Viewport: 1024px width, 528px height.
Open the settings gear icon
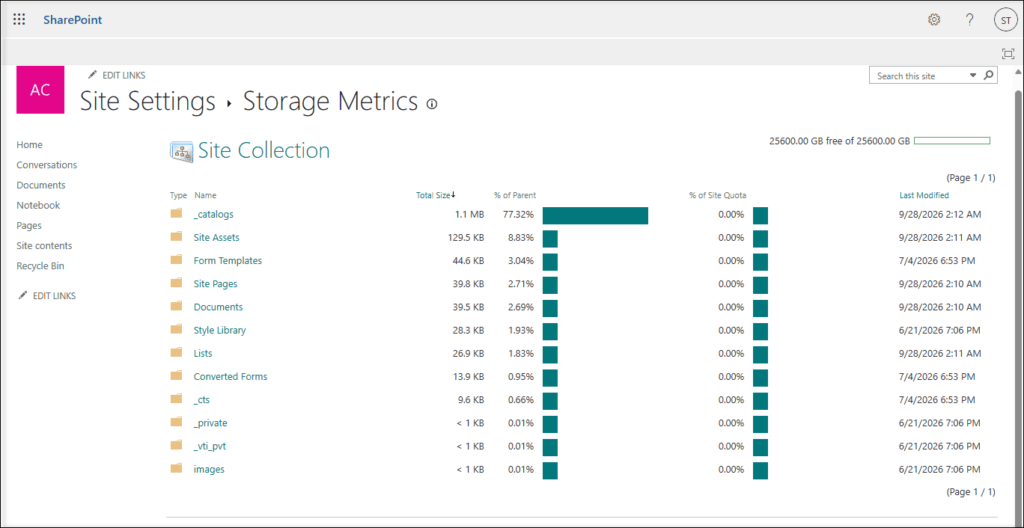[x=934, y=20]
